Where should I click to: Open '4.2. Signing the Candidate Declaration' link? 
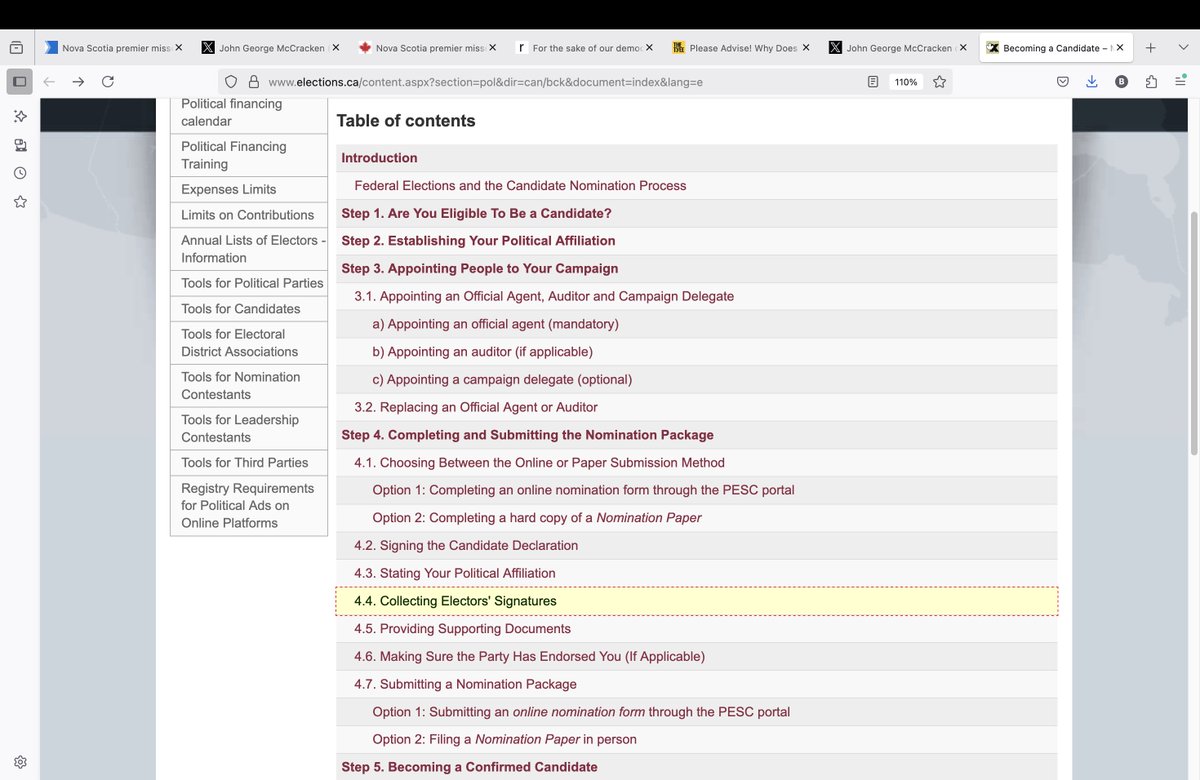point(466,546)
